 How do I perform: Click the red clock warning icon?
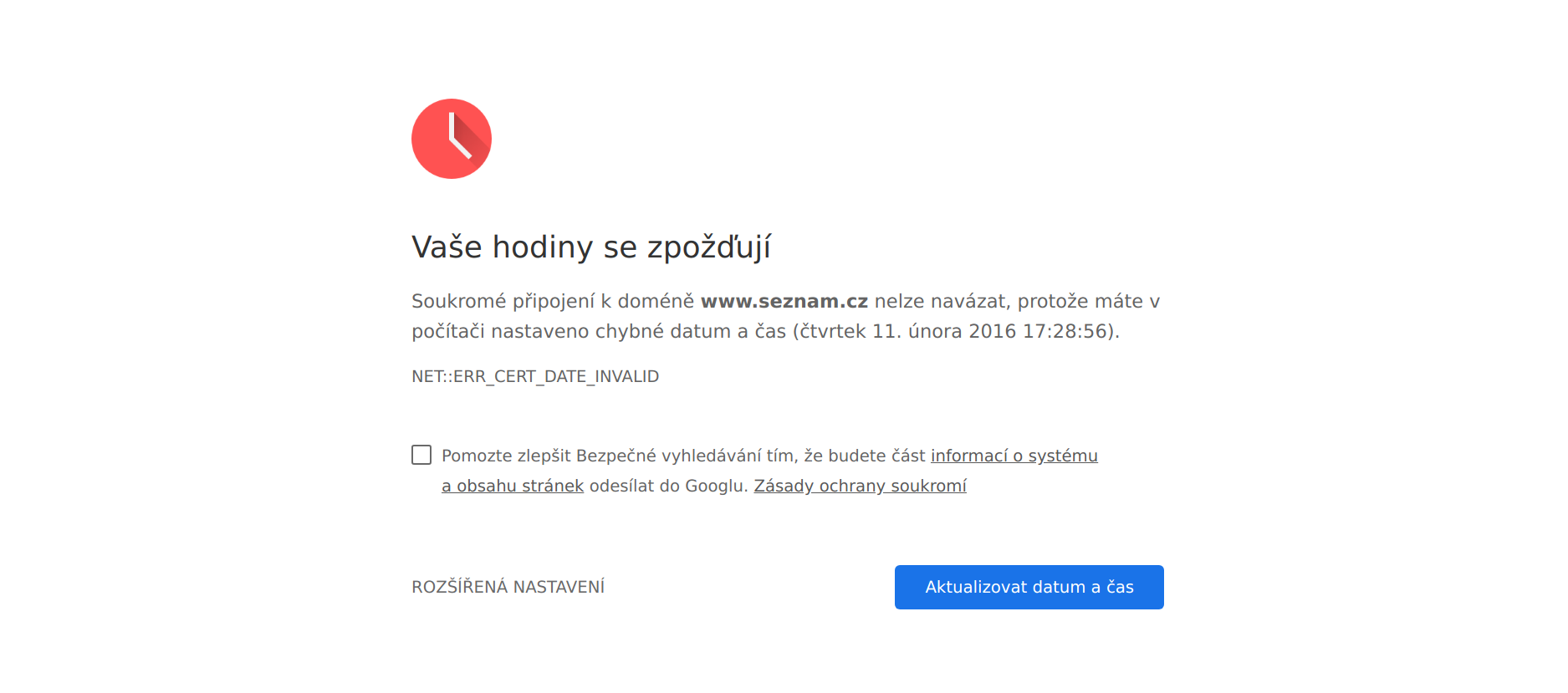point(452,139)
